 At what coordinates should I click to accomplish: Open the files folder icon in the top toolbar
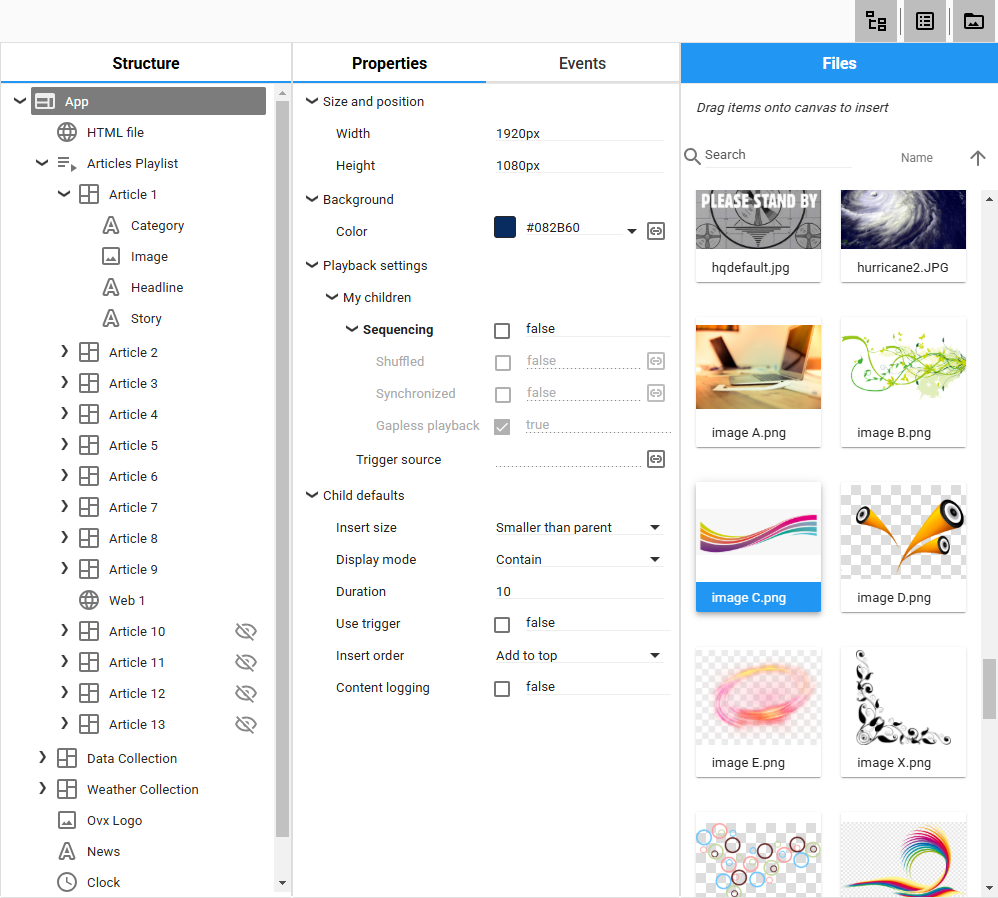(974, 21)
